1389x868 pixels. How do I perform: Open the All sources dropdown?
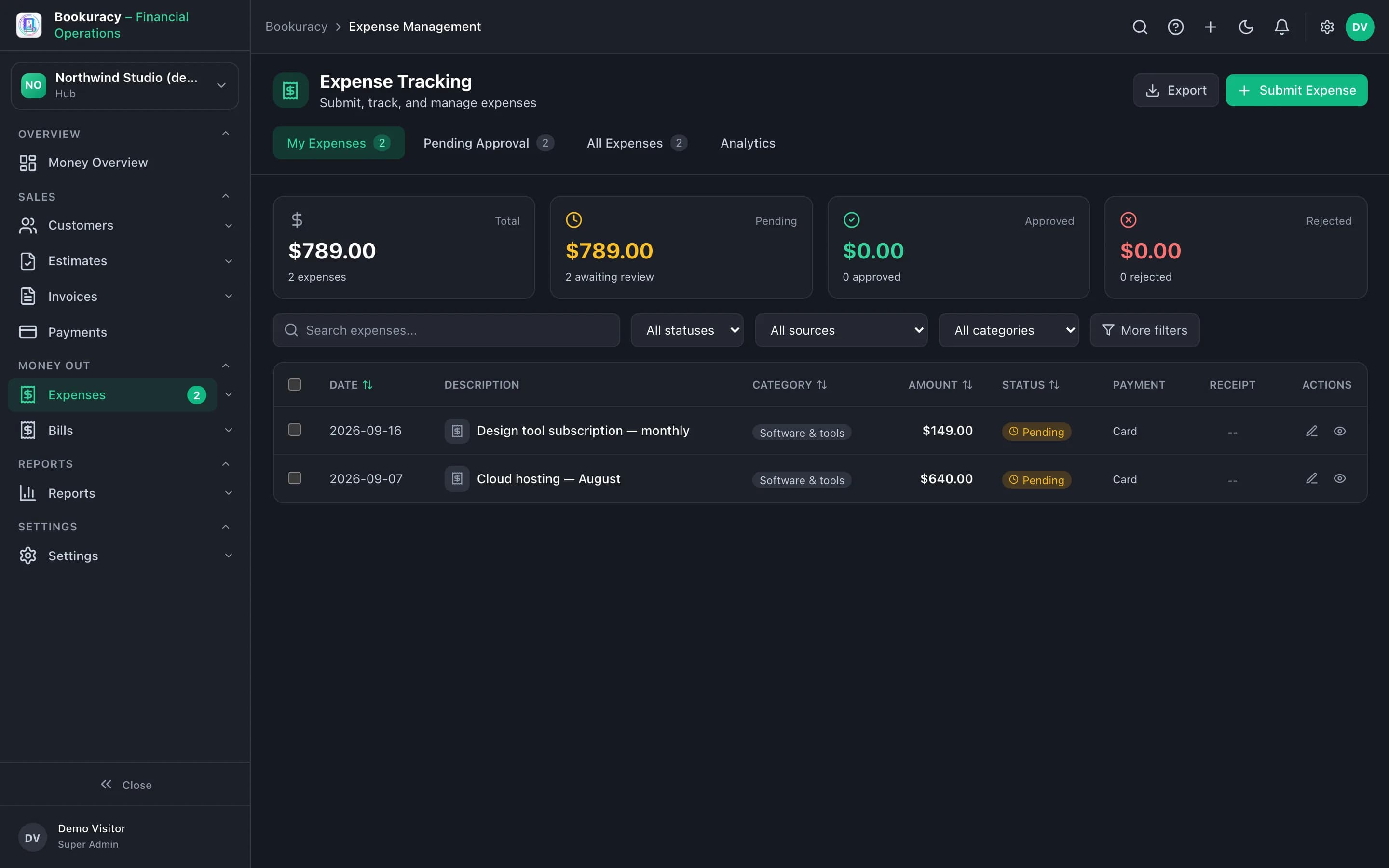841,330
